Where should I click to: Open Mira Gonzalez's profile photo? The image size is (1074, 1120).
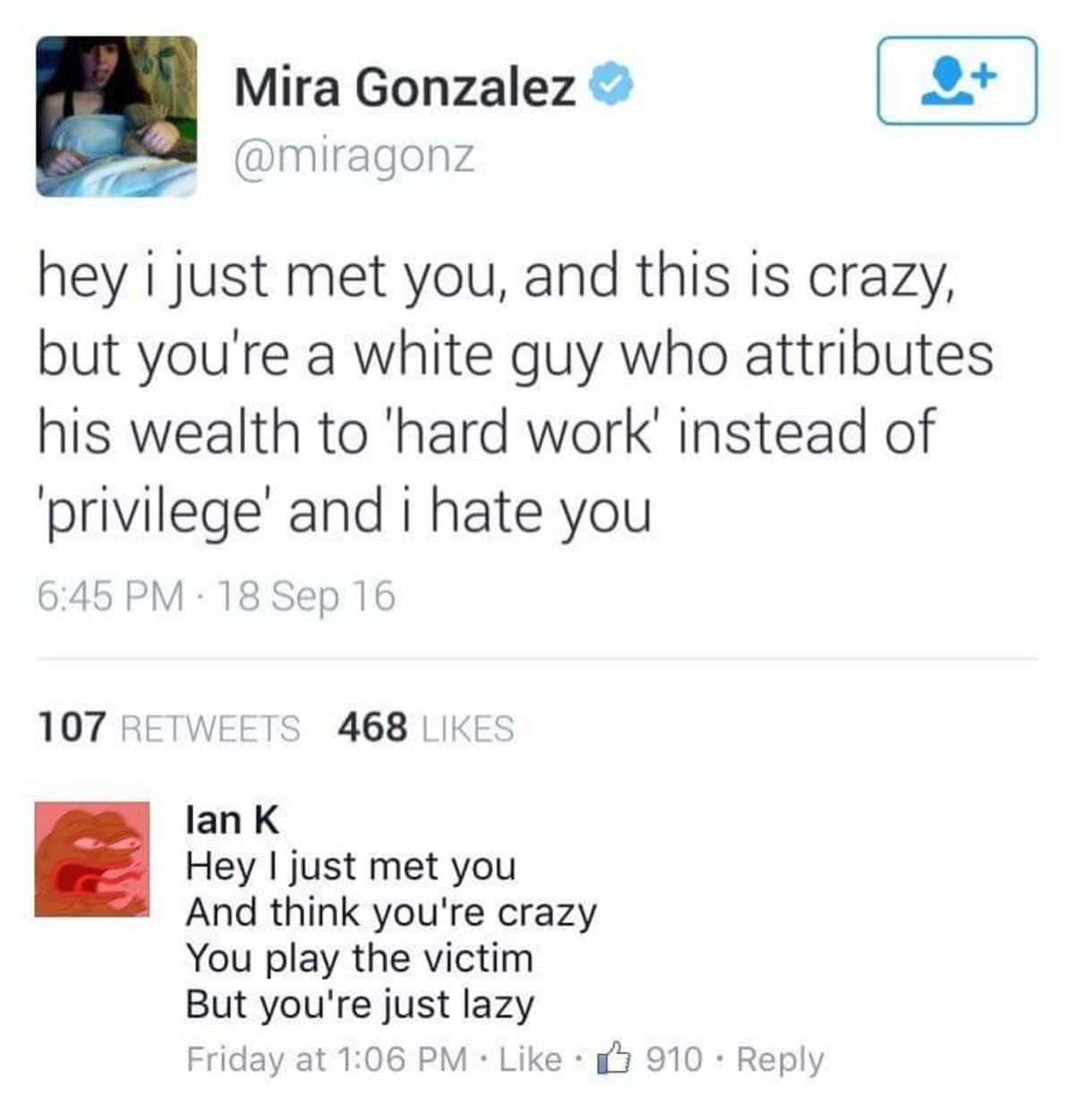tap(116, 116)
